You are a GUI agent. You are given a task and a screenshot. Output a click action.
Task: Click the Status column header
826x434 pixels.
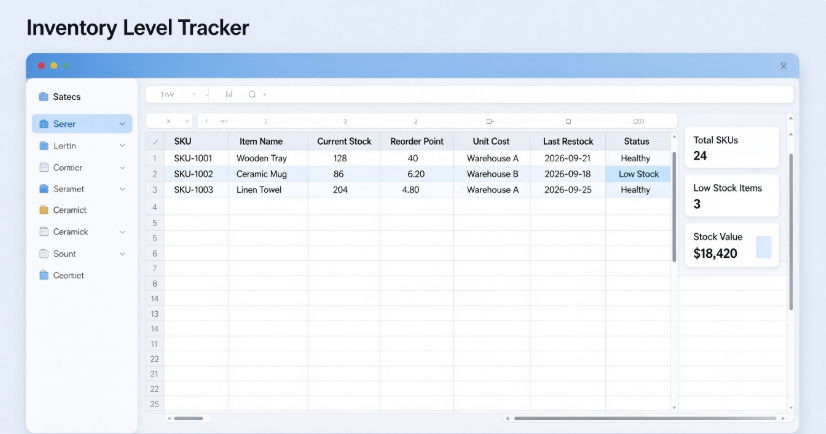pyautogui.click(x=636, y=141)
